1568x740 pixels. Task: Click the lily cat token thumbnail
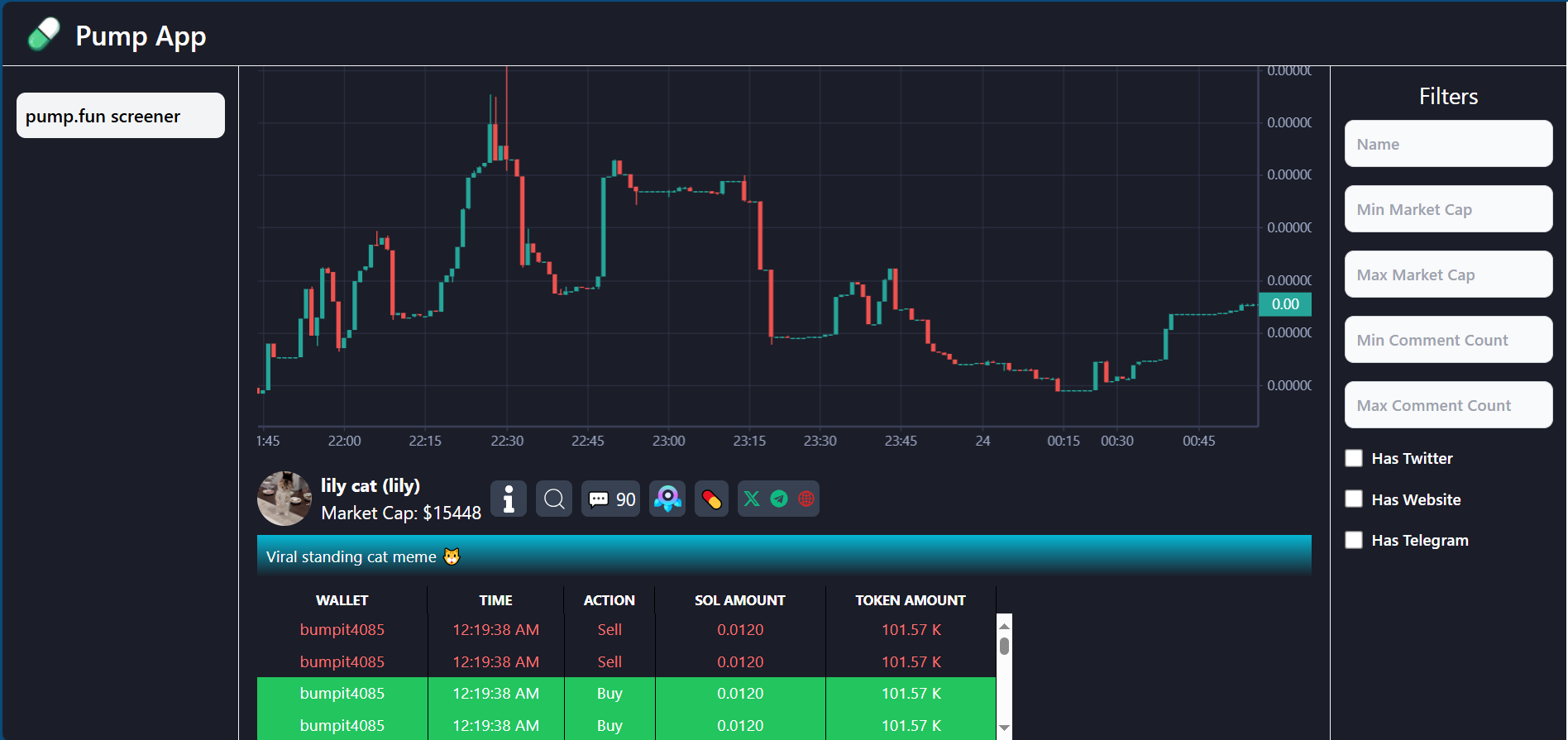284,499
